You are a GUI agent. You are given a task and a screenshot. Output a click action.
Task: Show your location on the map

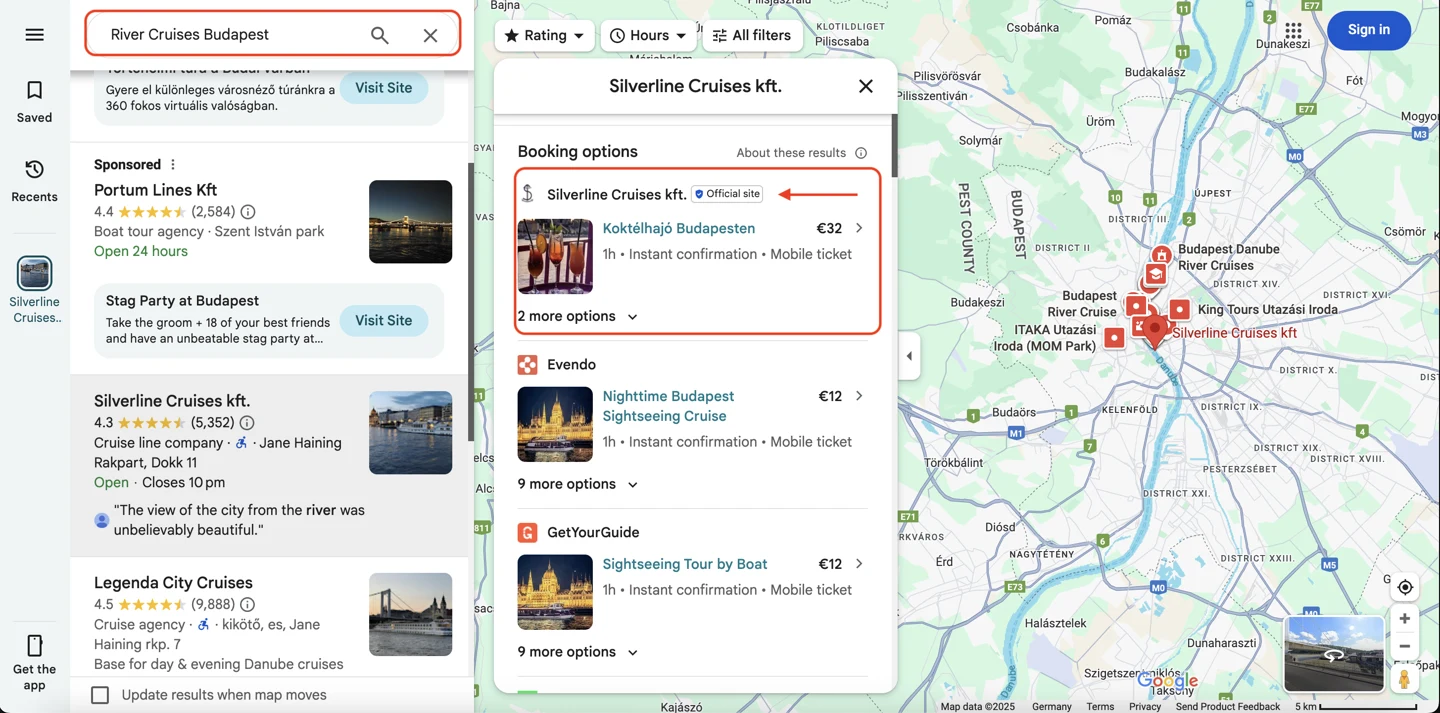point(1405,587)
